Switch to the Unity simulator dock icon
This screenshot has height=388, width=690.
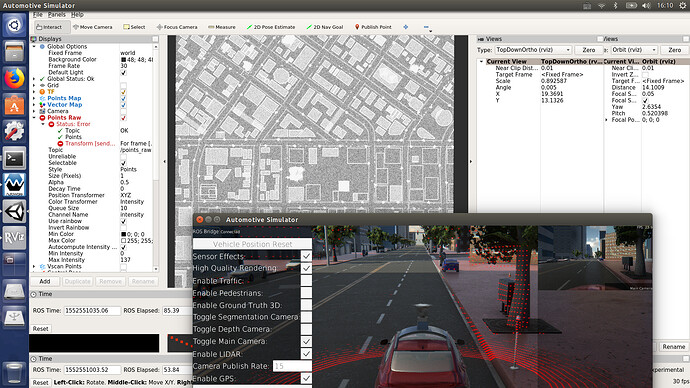point(14,211)
